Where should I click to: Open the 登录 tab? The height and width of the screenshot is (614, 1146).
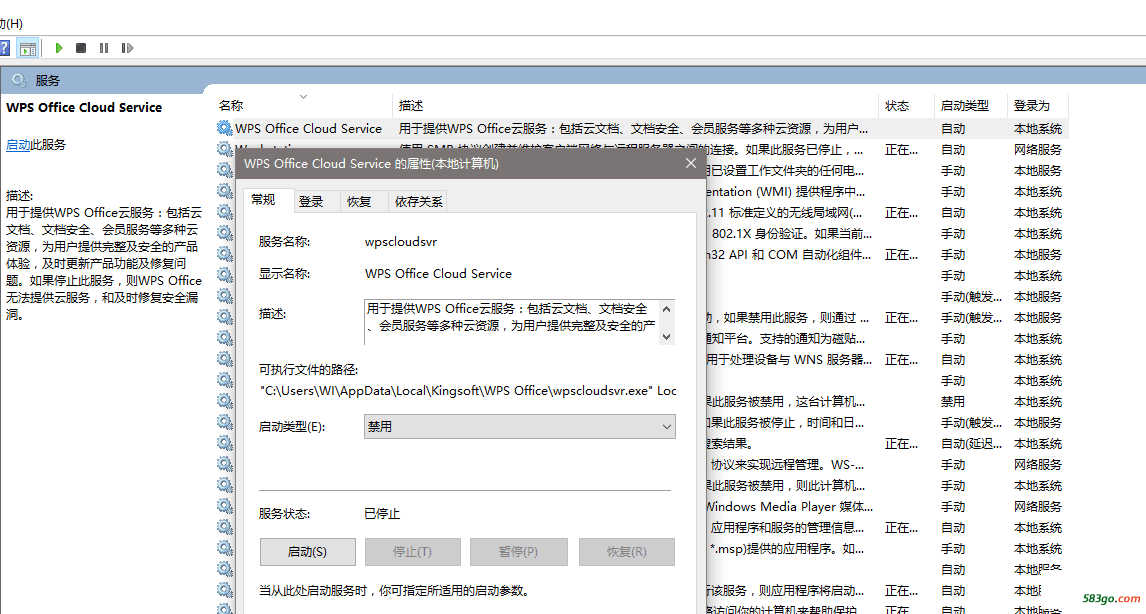[311, 202]
